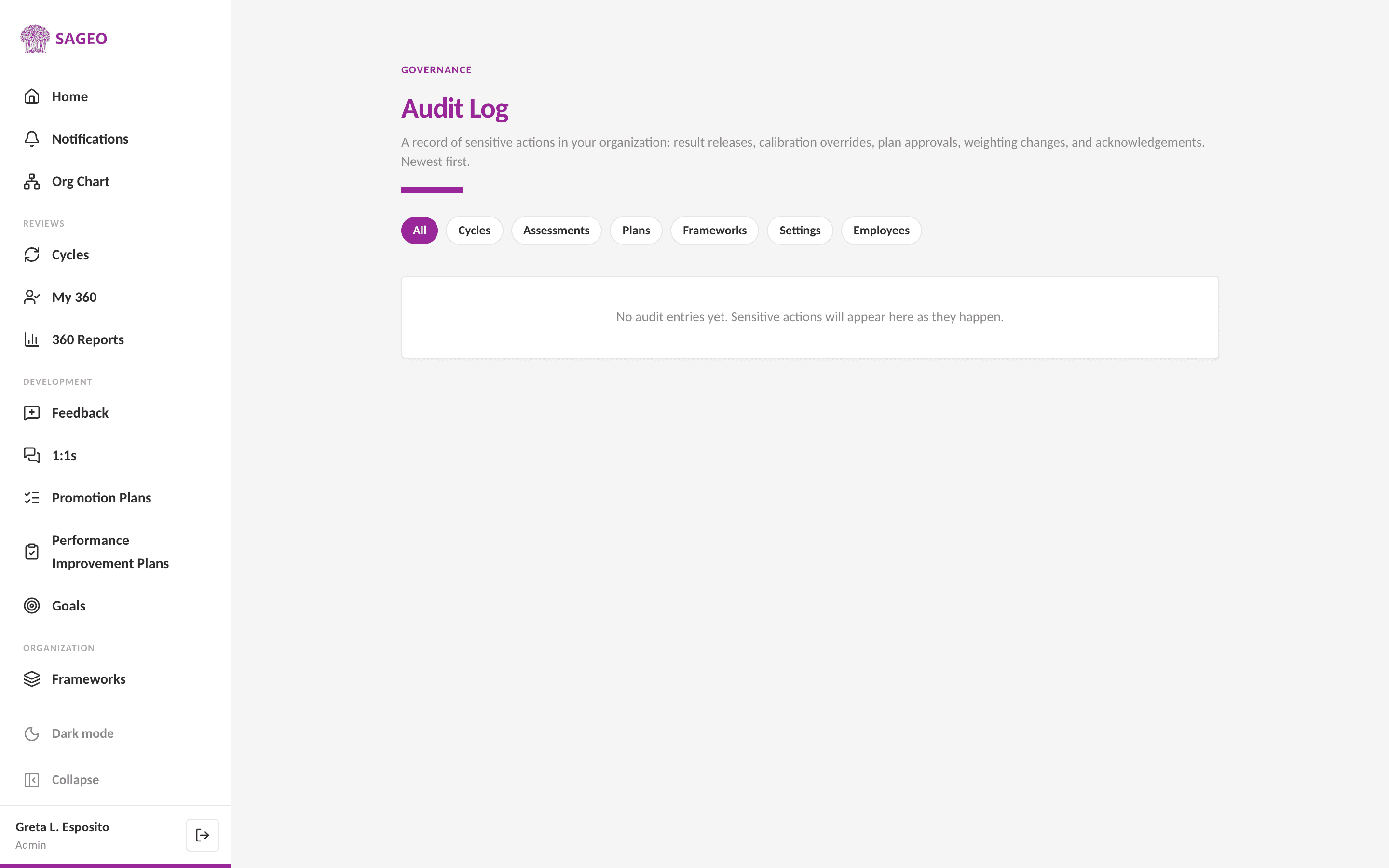Log out using the sign-out icon
The height and width of the screenshot is (868, 1389).
[203, 835]
